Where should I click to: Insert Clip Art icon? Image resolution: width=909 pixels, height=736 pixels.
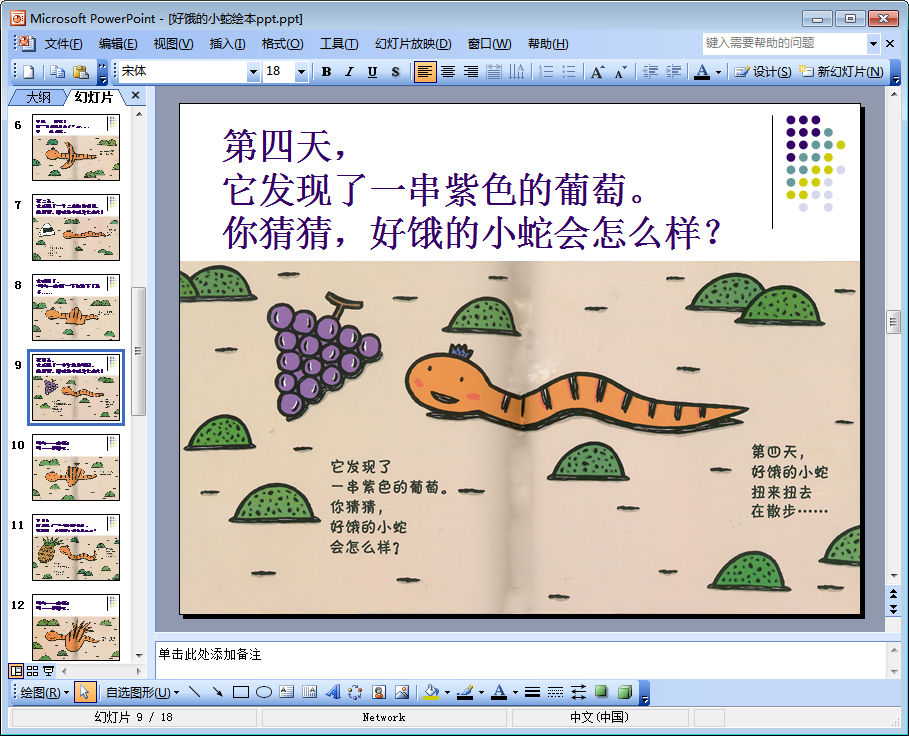pos(379,693)
